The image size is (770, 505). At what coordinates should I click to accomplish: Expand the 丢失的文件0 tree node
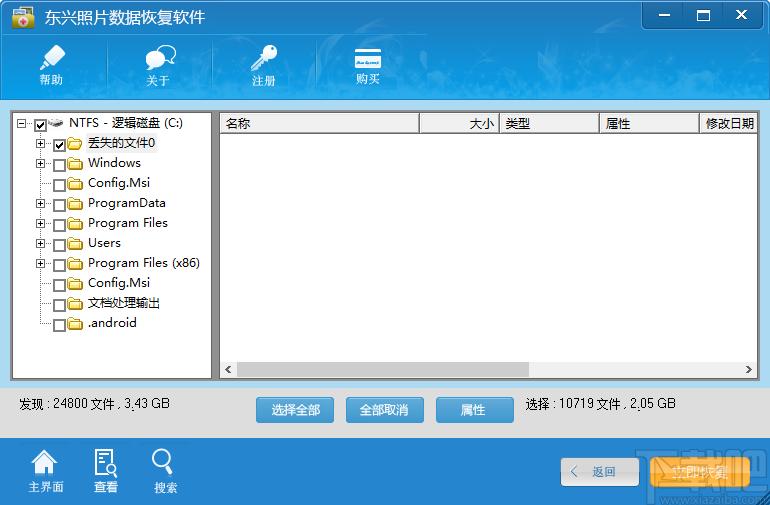[40, 143]
